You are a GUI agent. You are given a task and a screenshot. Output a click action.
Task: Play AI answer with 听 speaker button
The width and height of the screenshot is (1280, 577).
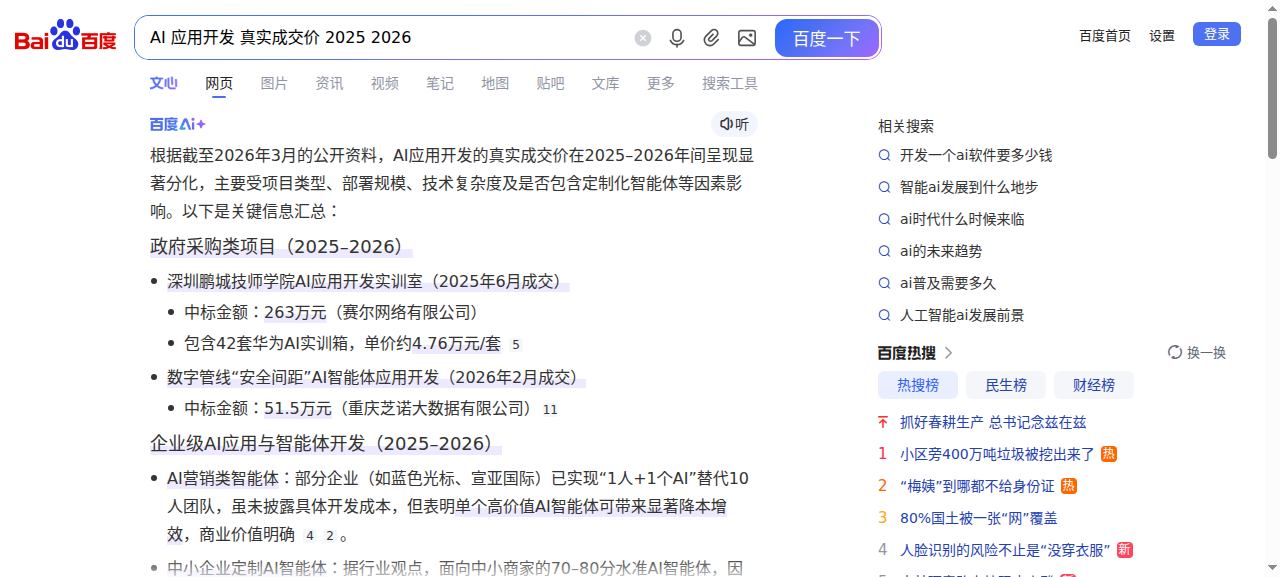(734, 124)
